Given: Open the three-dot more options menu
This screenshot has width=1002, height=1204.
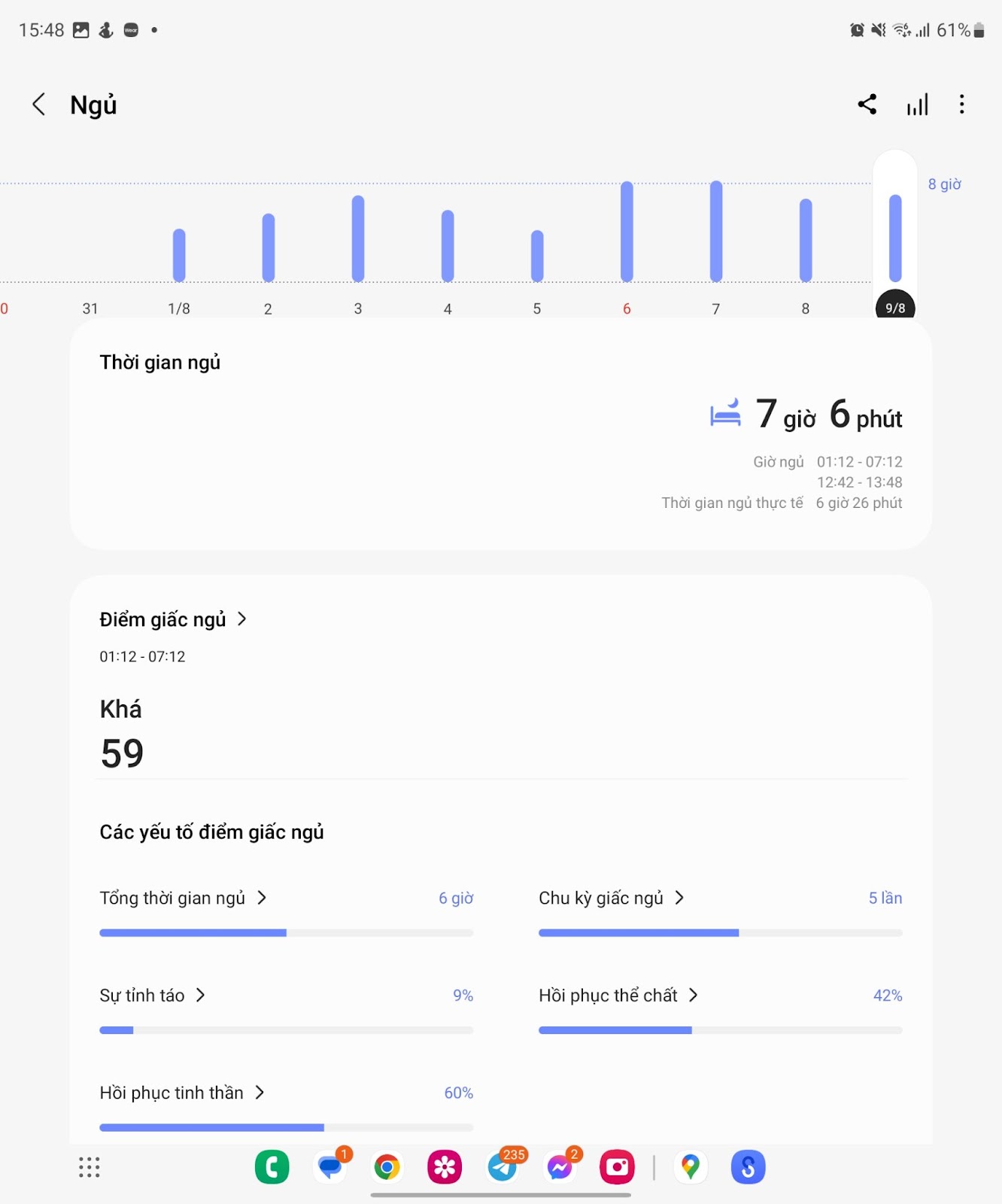Looking at the screenshot, I should point(961,105).
